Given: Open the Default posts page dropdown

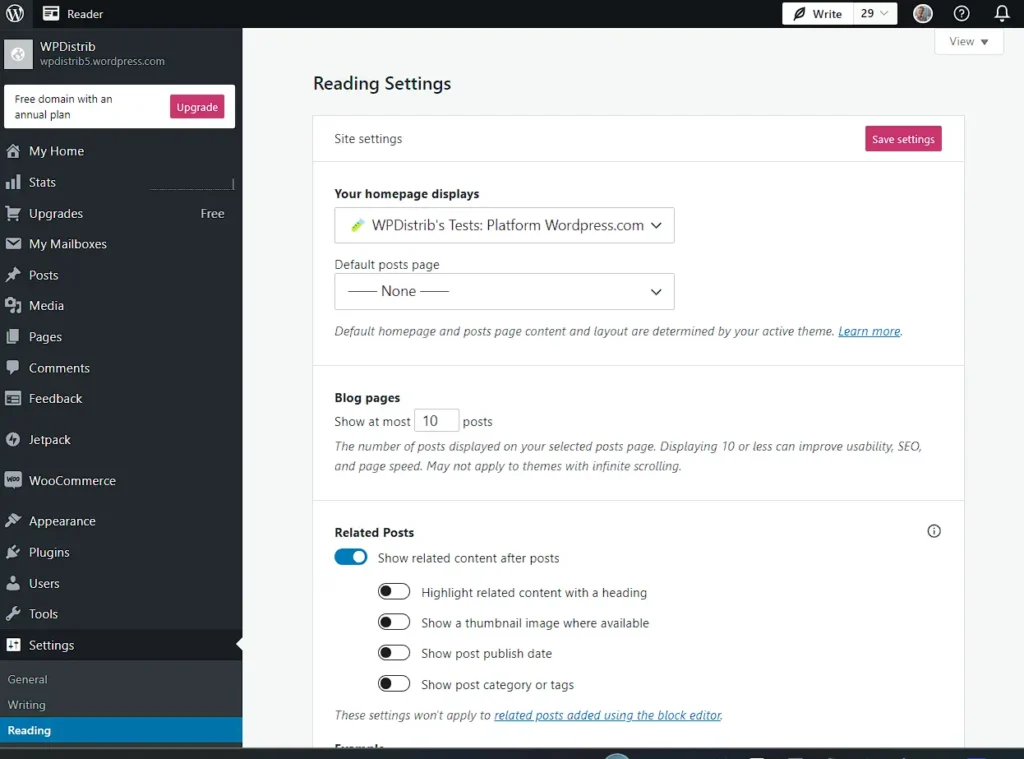Looking at the screenshot, I should [504, 291].
